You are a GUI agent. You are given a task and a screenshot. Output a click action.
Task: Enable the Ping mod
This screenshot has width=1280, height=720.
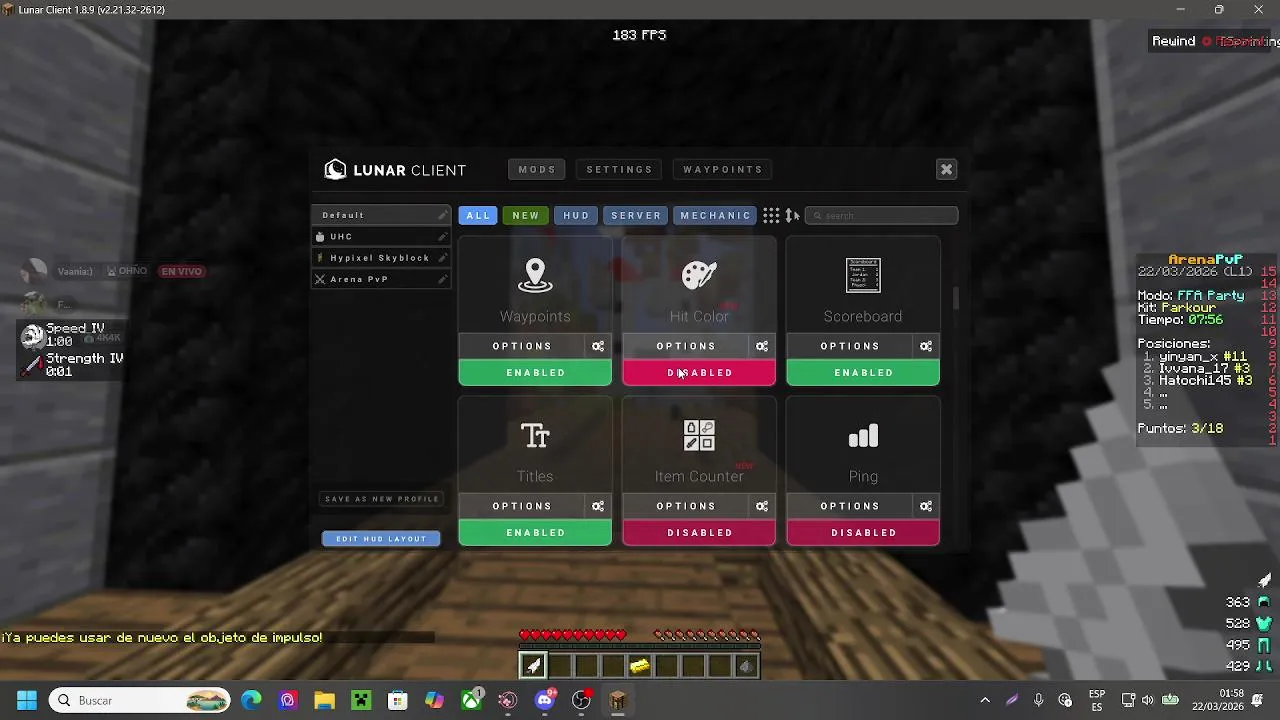pyautogui.click(x=863, y=533)
